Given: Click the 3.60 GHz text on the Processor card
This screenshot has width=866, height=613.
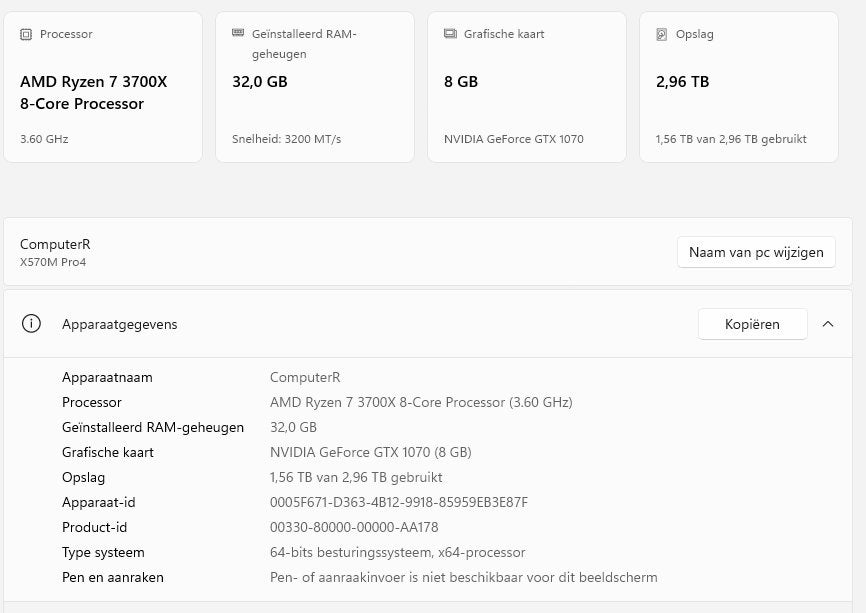Looking at the screenshot, I should point(44,139).
